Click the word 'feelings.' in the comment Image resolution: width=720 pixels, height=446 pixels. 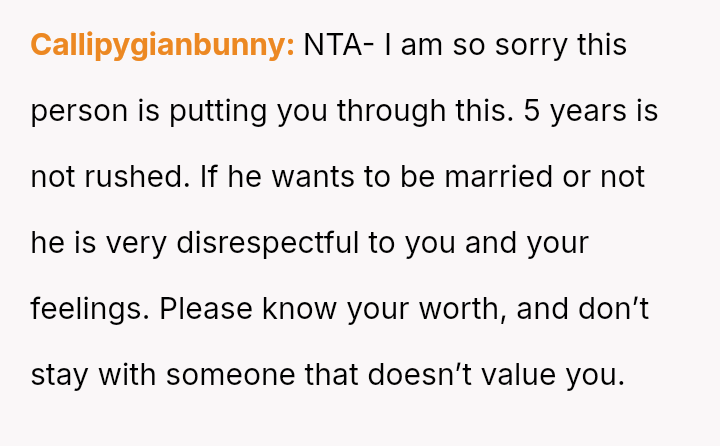coord(90,310)
